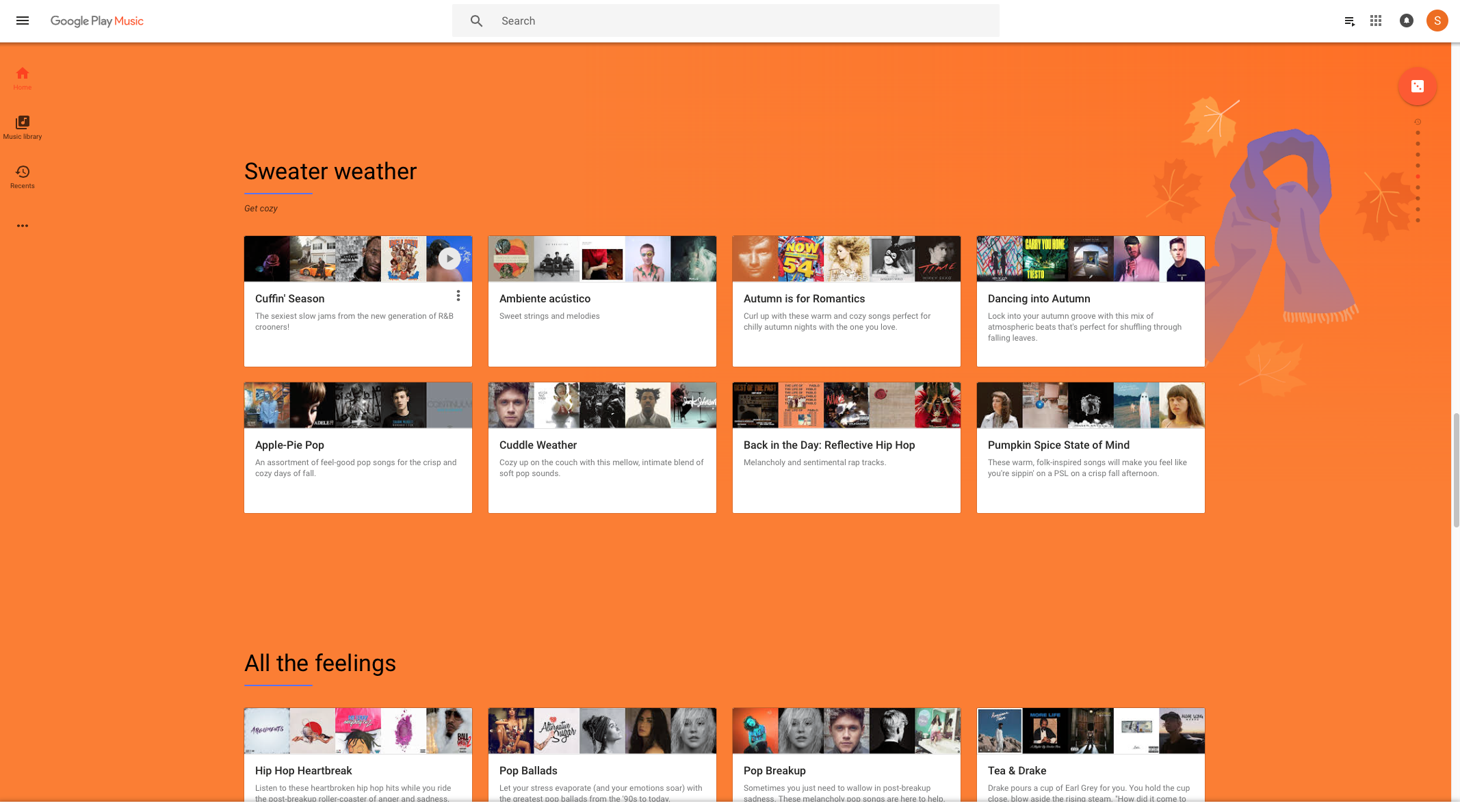Open the account avatar menu
This screenshot has height=812, width=1460.
[1437, 21]
